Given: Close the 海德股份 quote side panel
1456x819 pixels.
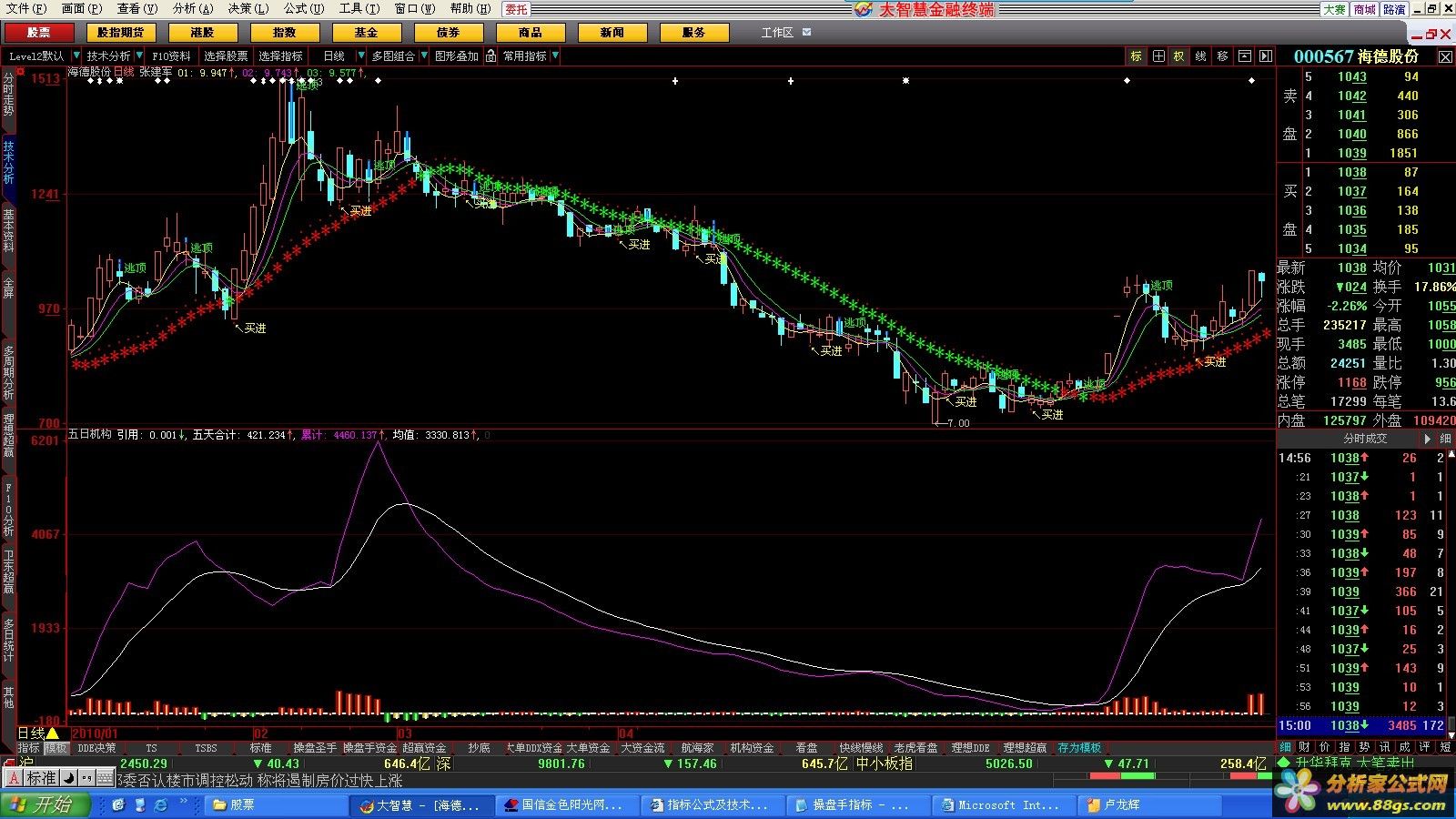Looking at the screenshot, I should [x=1445, y=56].
